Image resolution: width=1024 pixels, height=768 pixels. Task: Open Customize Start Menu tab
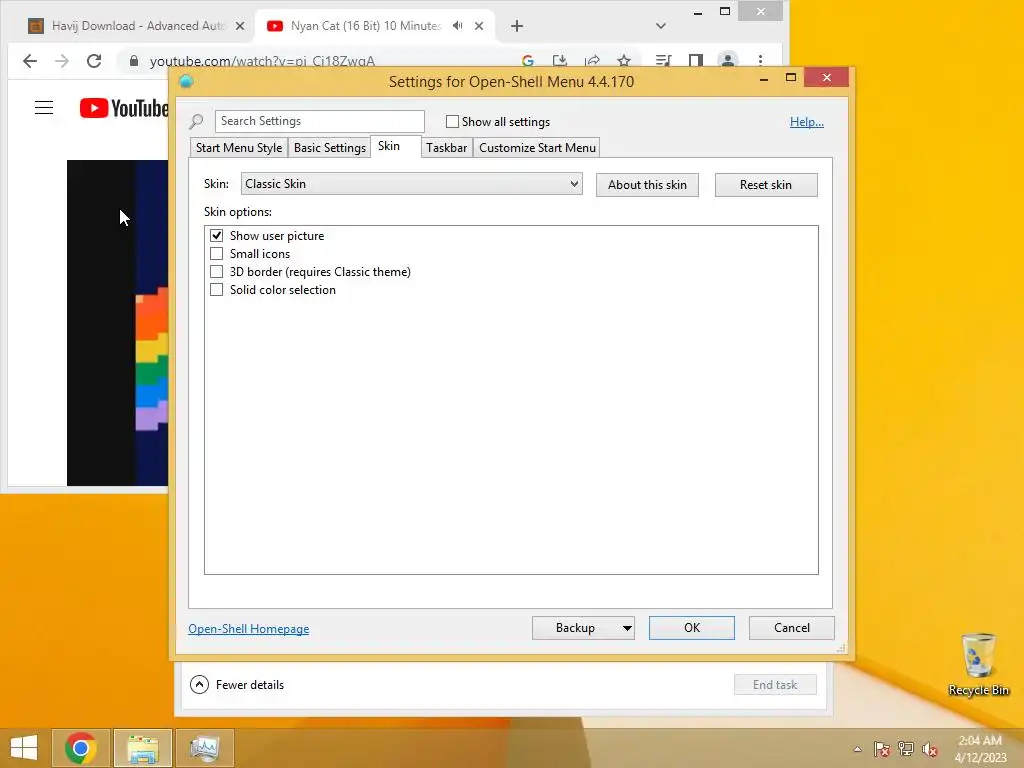537,148
